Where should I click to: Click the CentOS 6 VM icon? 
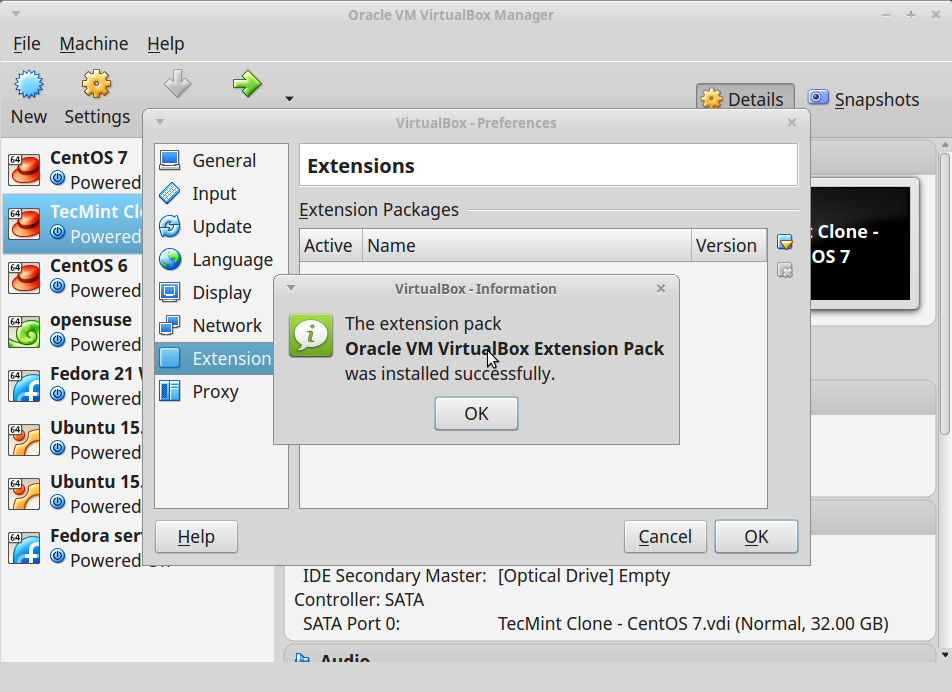click(x=24, y=277)
